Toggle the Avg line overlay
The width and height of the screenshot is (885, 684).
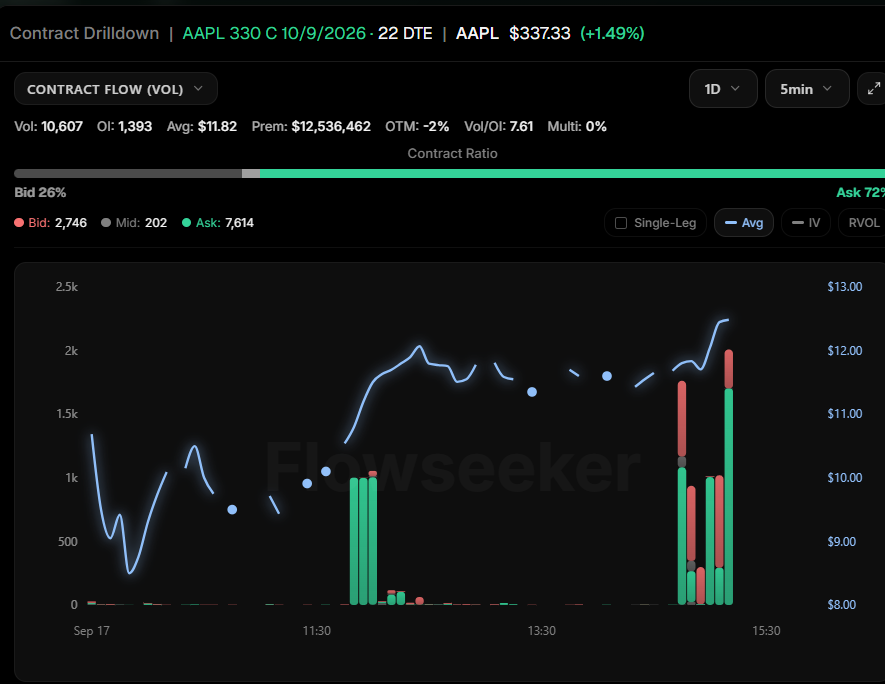point(743,223)
